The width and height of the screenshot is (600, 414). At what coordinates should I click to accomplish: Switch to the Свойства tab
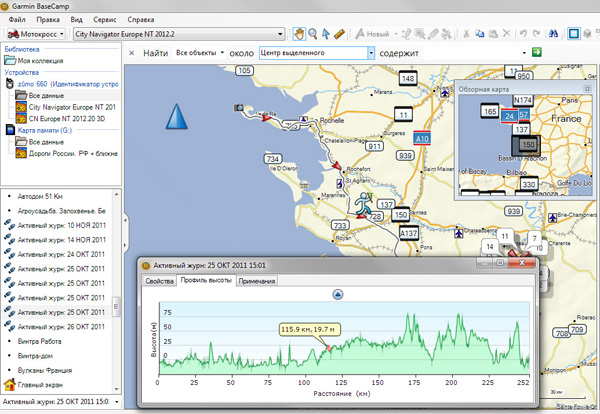(159, 281)
